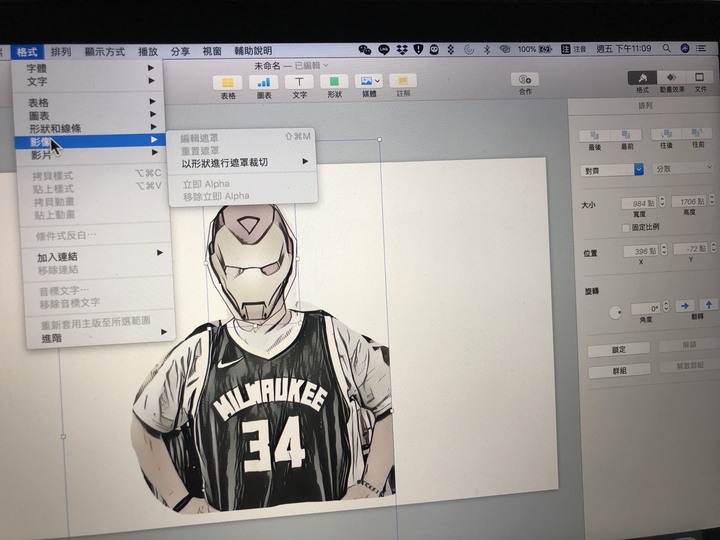Click the Dropbox menu bar icon
This screenshot has width=720, height=540.
point(402,49)
